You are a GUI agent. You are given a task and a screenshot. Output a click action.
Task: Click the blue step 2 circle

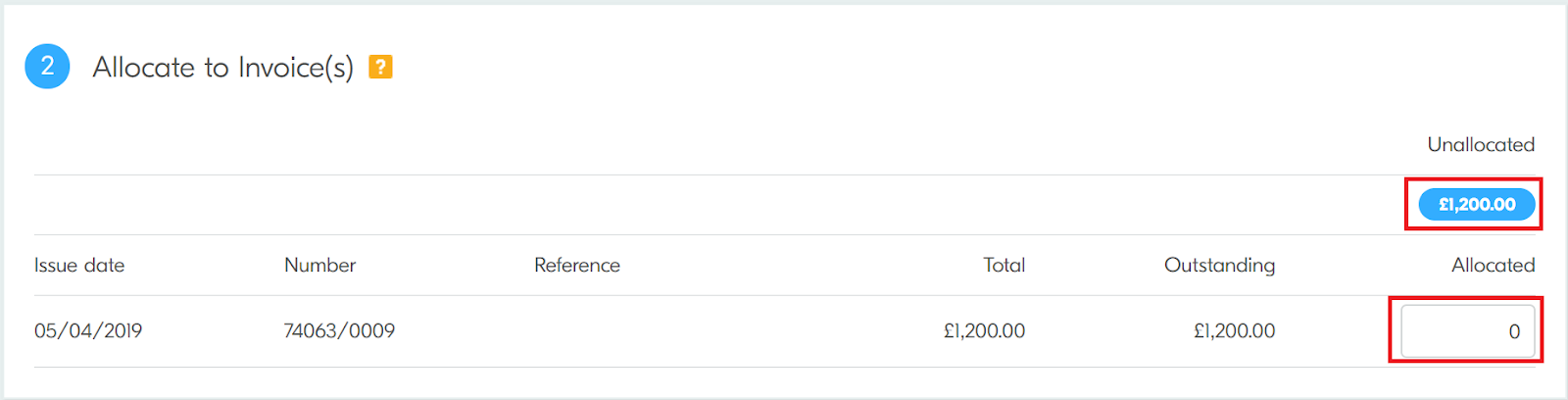[x=47, y=67]
